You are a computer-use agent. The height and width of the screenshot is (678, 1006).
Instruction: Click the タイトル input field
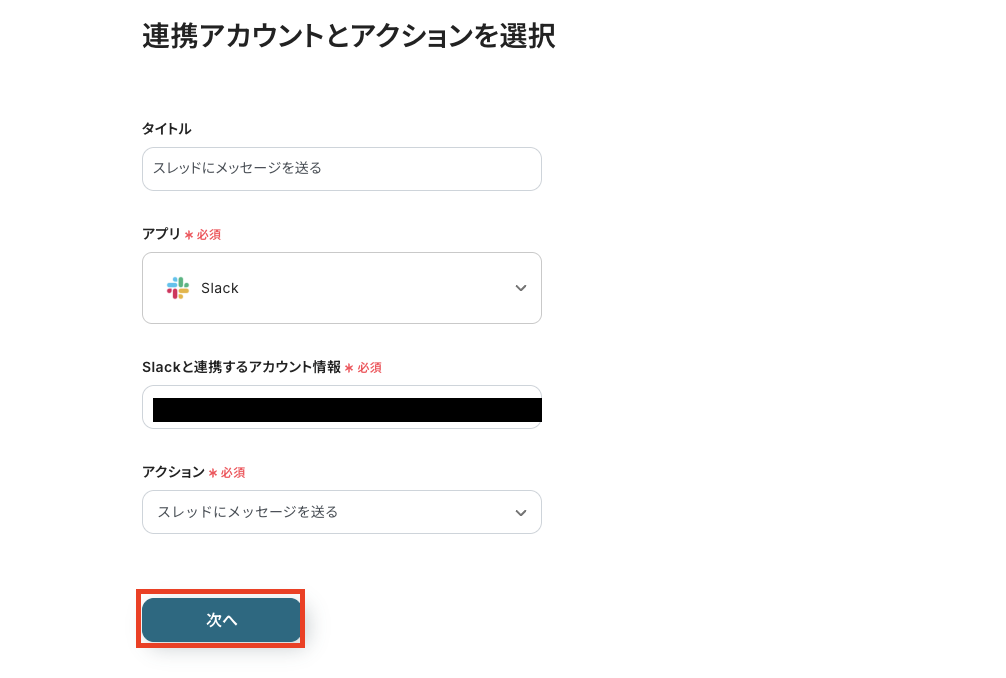pos(342,169)
